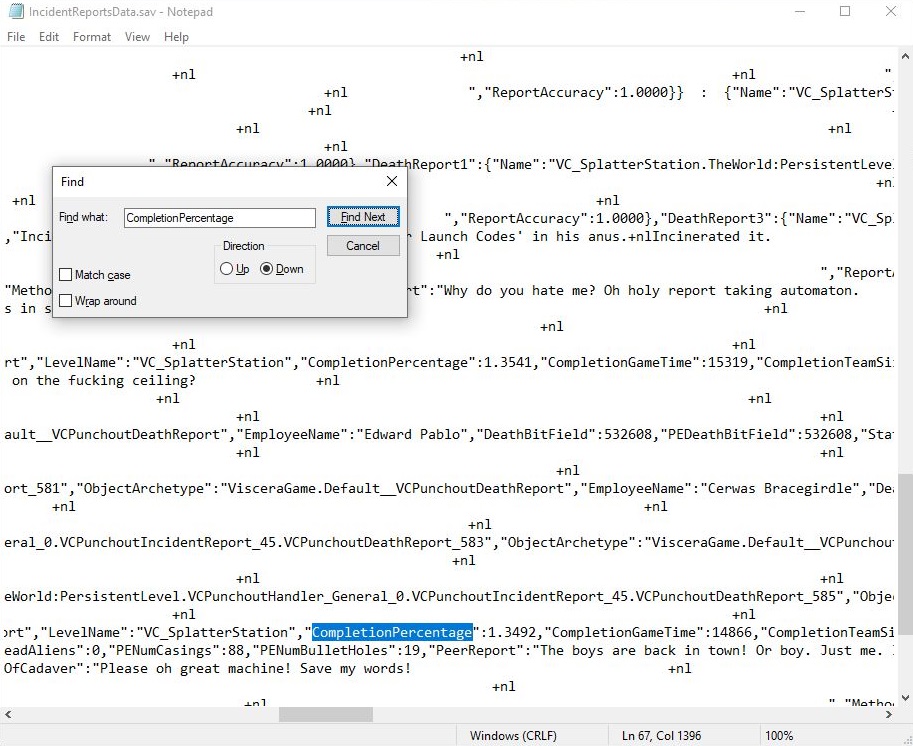Image resolution: width=913 pixels, height=746 pixels.
Task: Cancel the Find dialog
Action: (x=363, y=246)
